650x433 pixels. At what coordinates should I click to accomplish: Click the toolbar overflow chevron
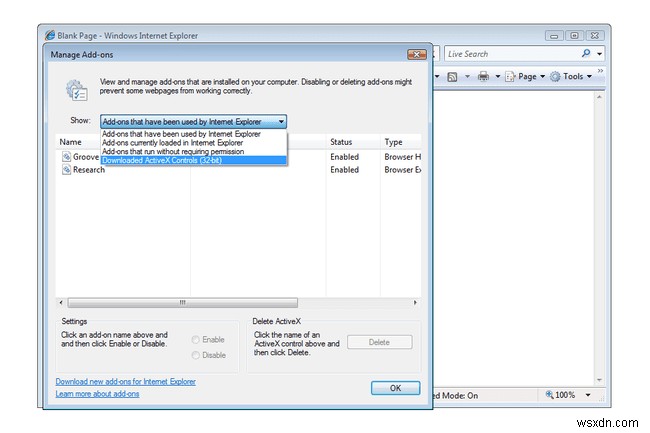coord(600,71)
